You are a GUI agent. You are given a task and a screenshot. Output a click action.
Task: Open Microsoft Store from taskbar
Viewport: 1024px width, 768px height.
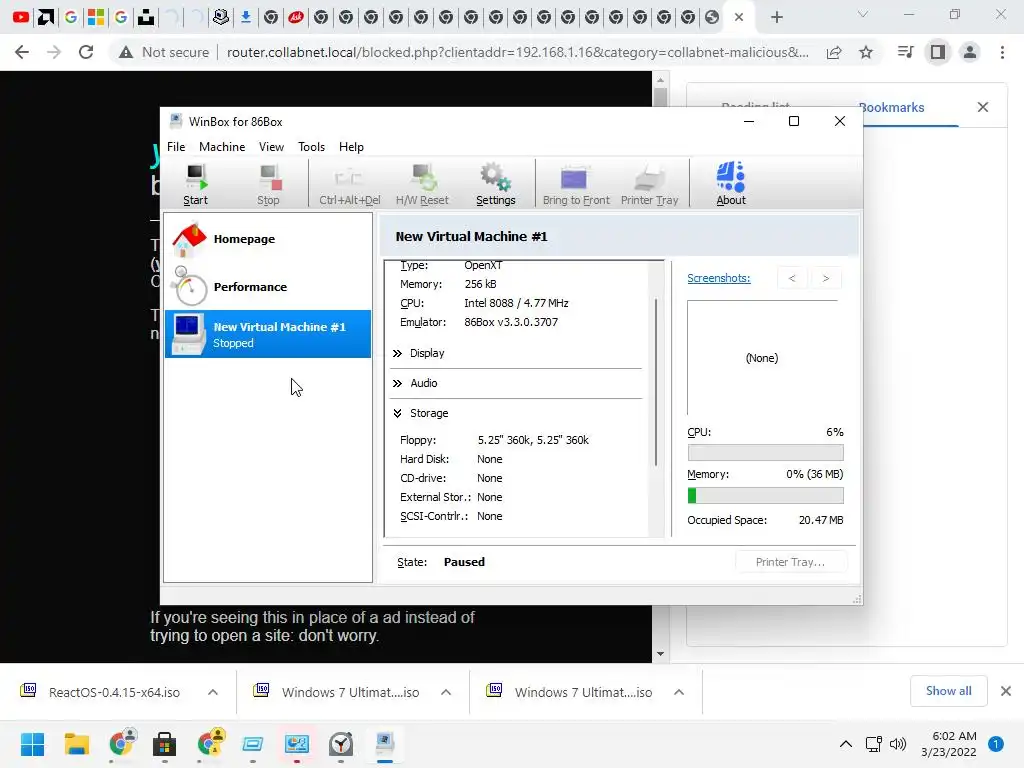(165, 744)
